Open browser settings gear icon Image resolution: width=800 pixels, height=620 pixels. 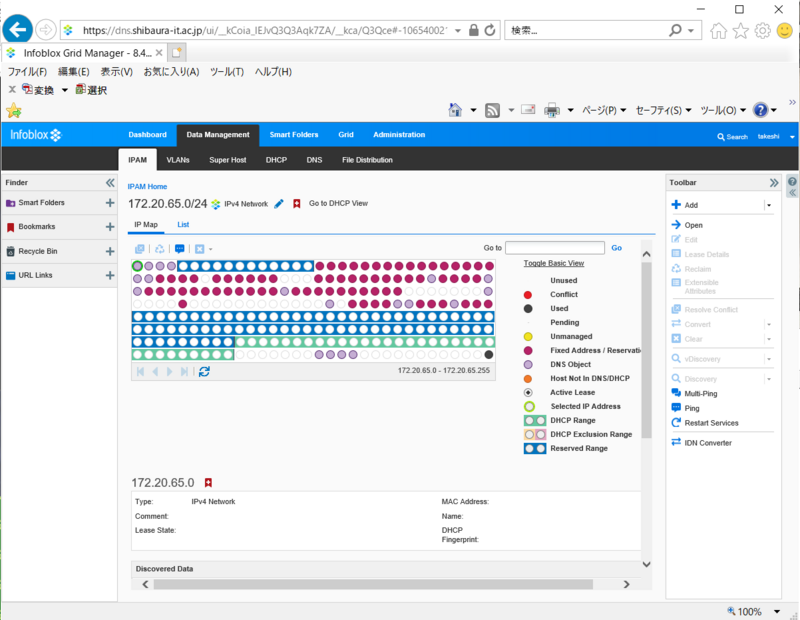pyautogui.click(x=762, y=31)
